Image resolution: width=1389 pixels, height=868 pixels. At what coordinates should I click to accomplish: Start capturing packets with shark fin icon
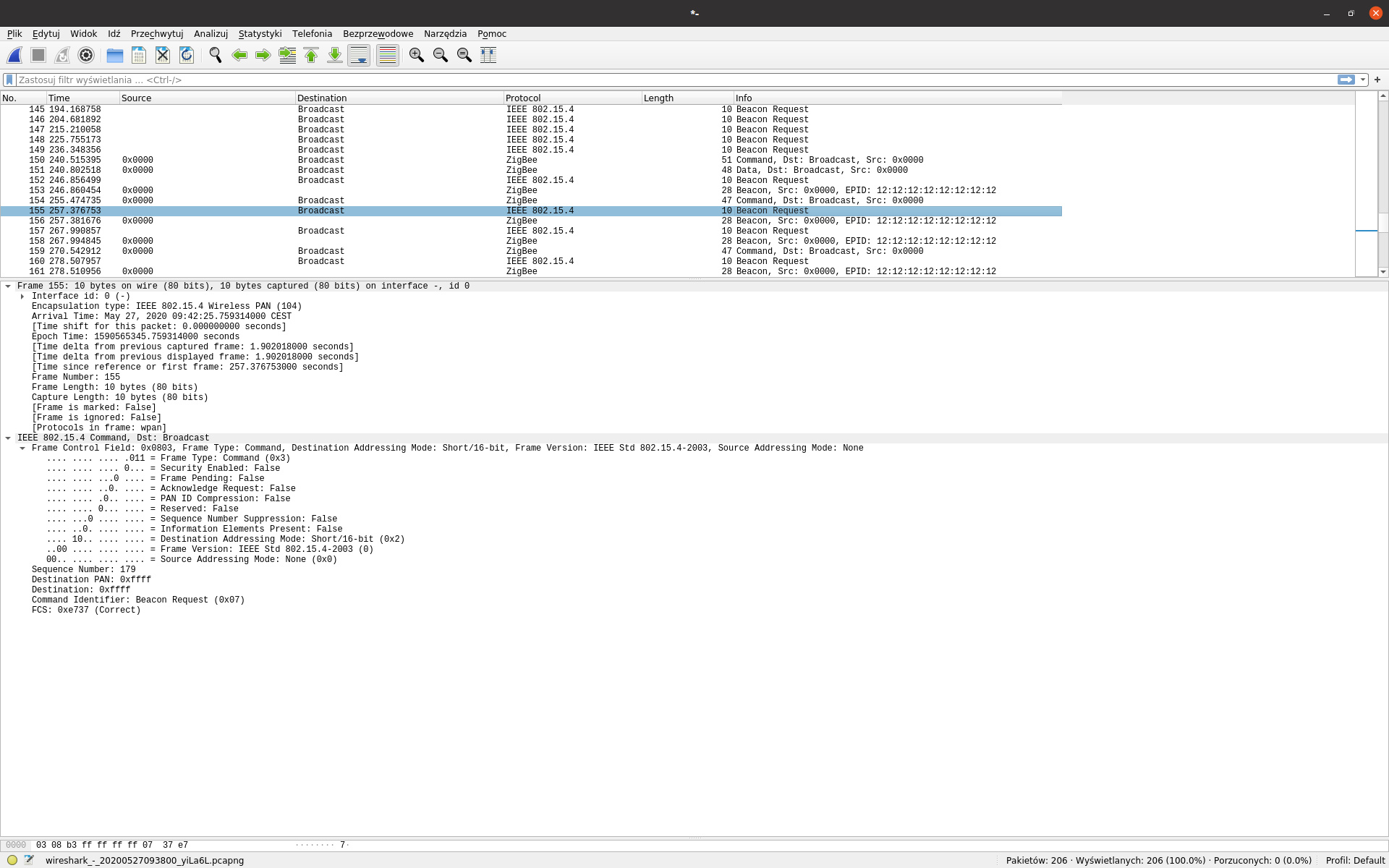[x=14, y=55]
